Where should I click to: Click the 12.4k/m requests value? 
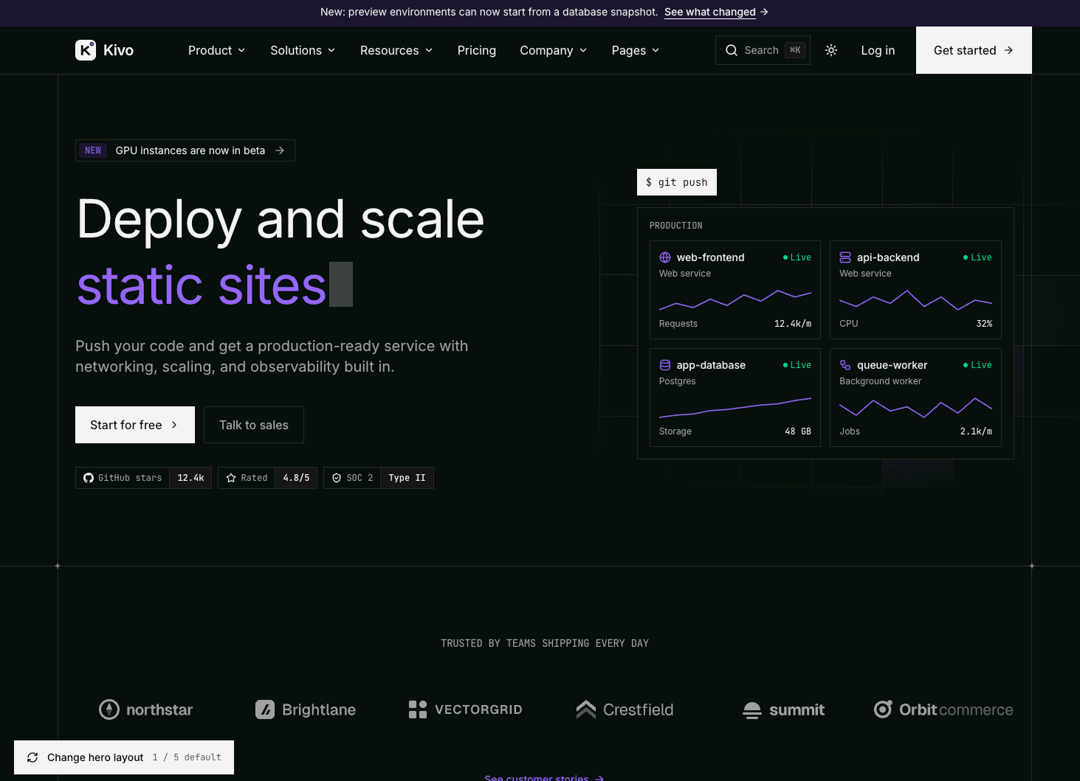pos(793,324)
